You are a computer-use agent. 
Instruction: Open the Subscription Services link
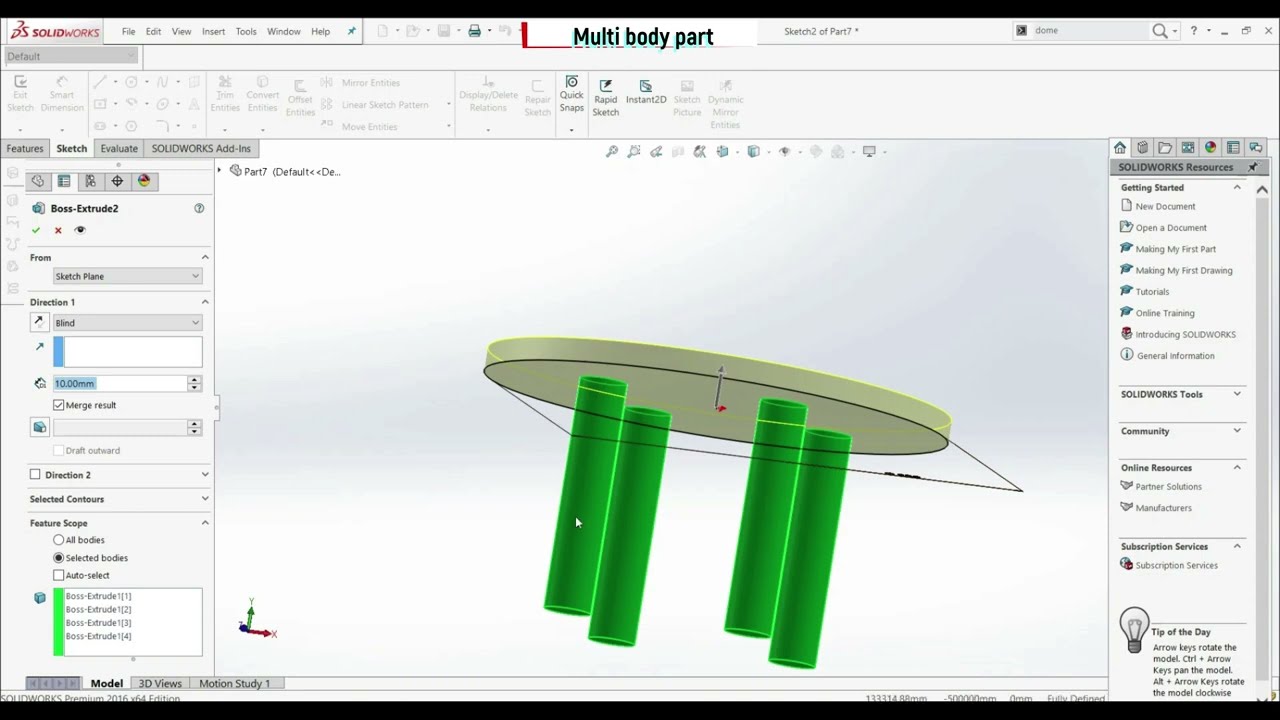[1176, 566]
